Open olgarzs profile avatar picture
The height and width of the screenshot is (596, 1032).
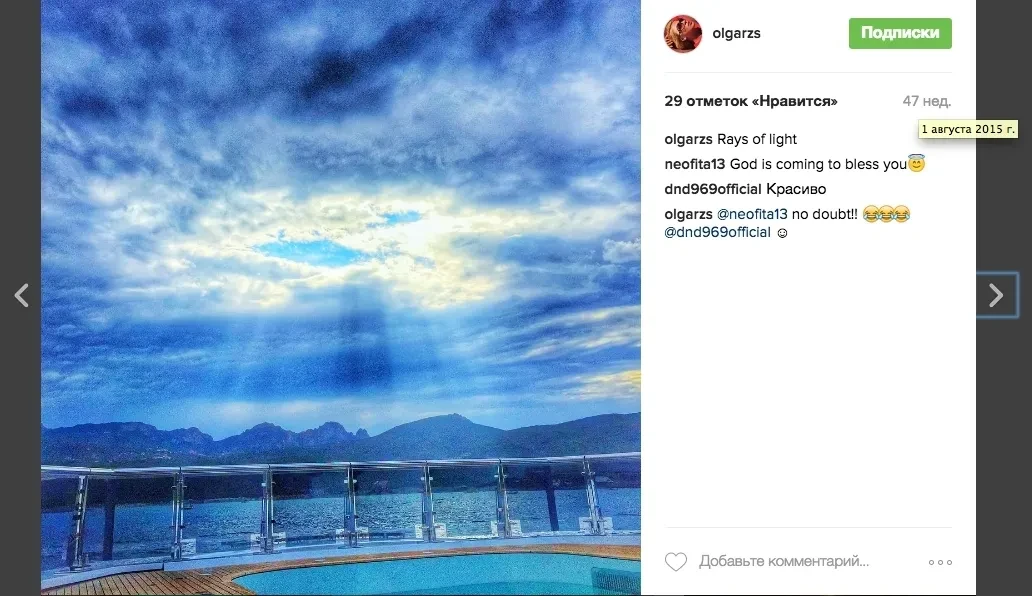click(x=683, y=33)
